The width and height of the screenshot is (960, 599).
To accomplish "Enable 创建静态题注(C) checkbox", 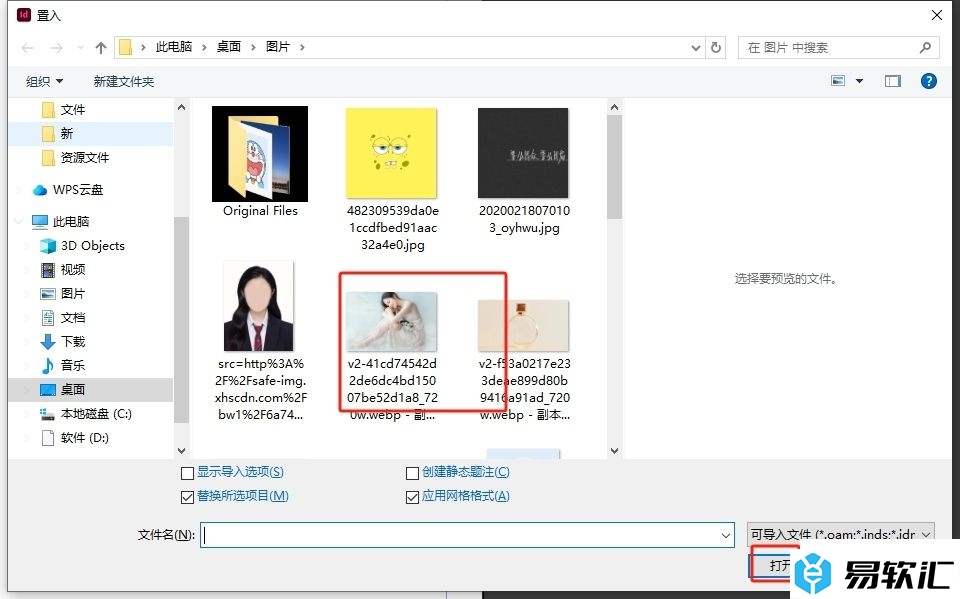I will coord(412,473).
